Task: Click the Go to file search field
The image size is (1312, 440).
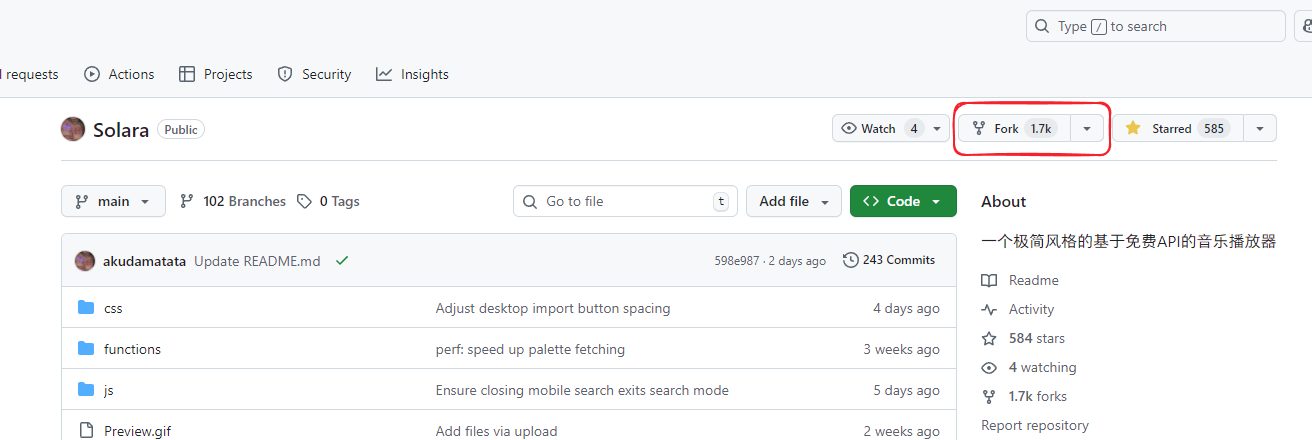Action: tap(624, 201)
